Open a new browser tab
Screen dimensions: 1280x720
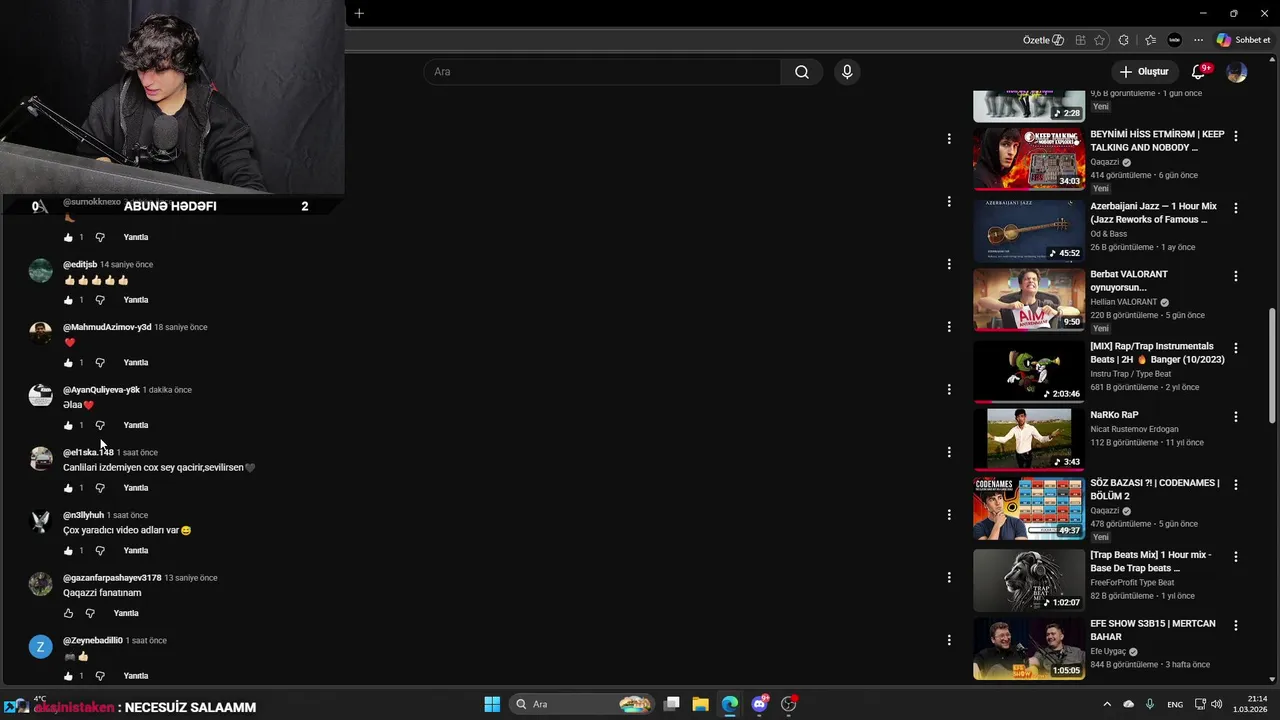(359, 13)
